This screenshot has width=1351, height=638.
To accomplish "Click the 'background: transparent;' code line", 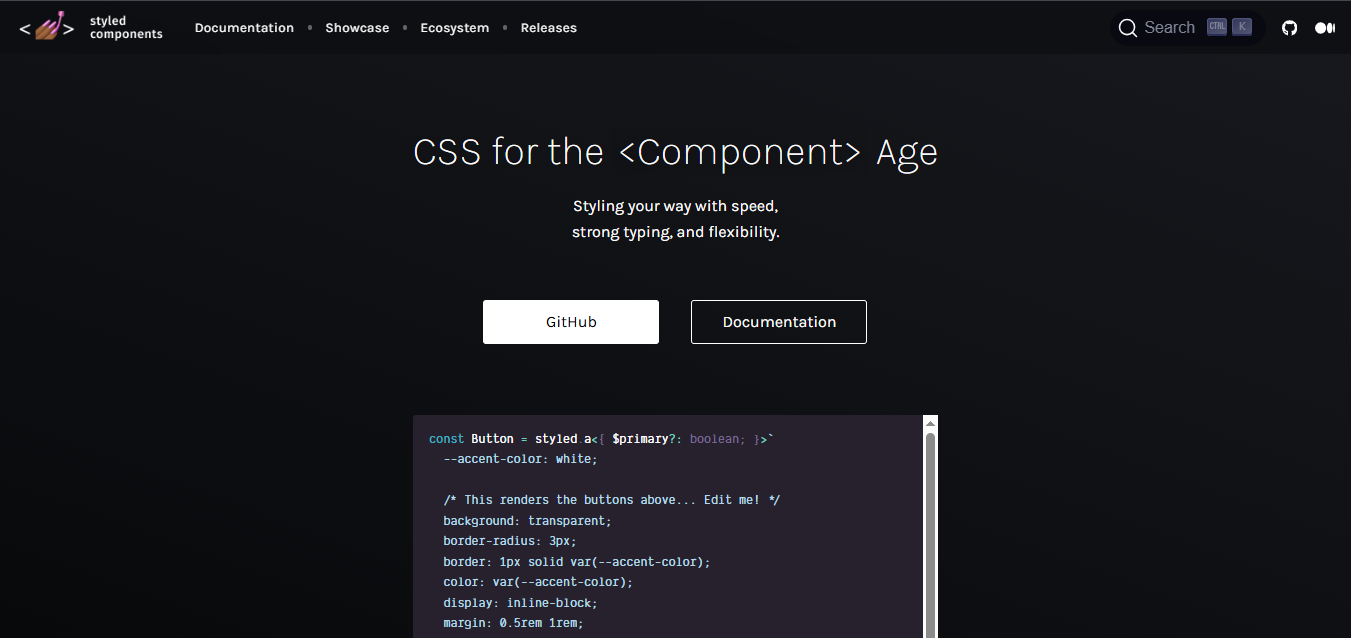I will coord(527,521).
